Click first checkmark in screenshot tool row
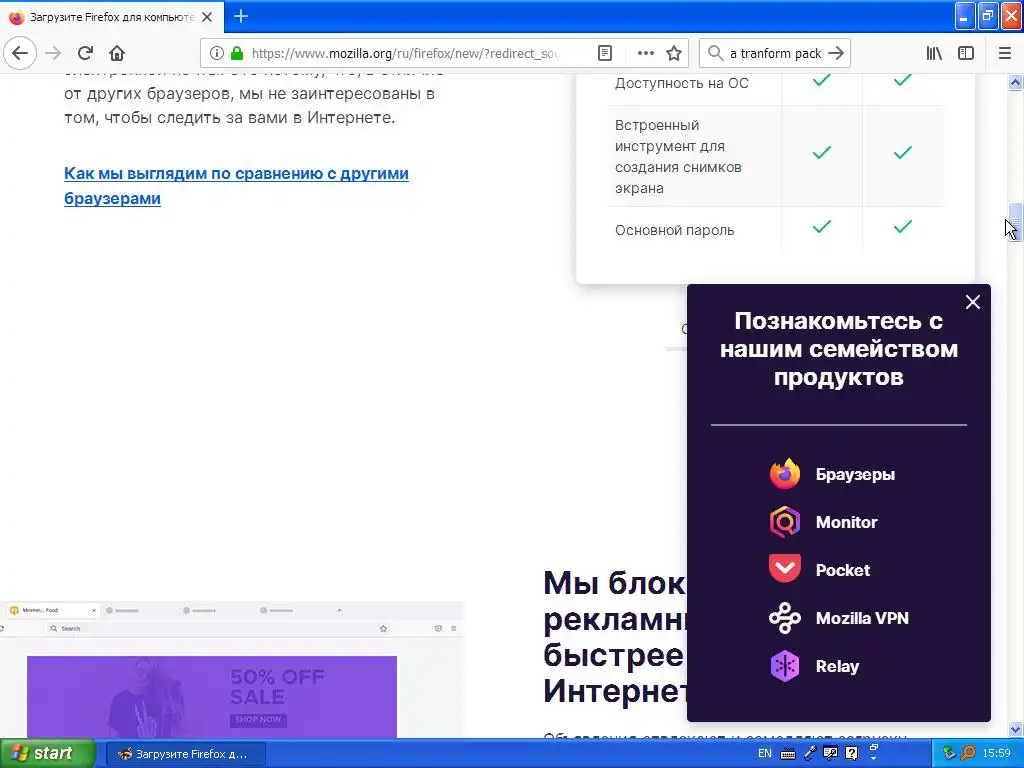 tap(822, 152)
